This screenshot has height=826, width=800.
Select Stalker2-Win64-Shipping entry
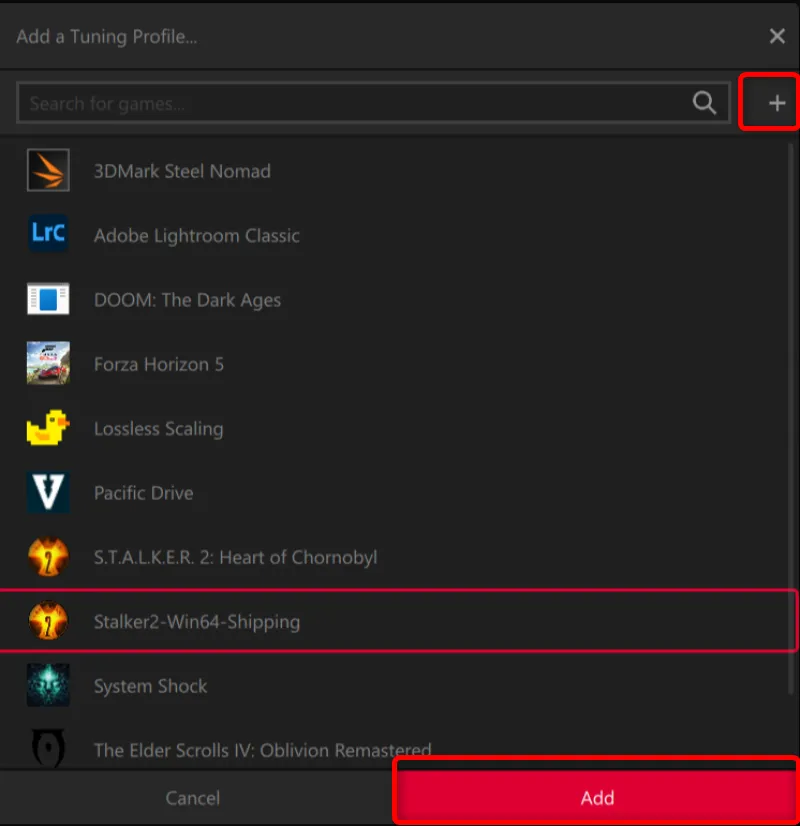point(398,621)
